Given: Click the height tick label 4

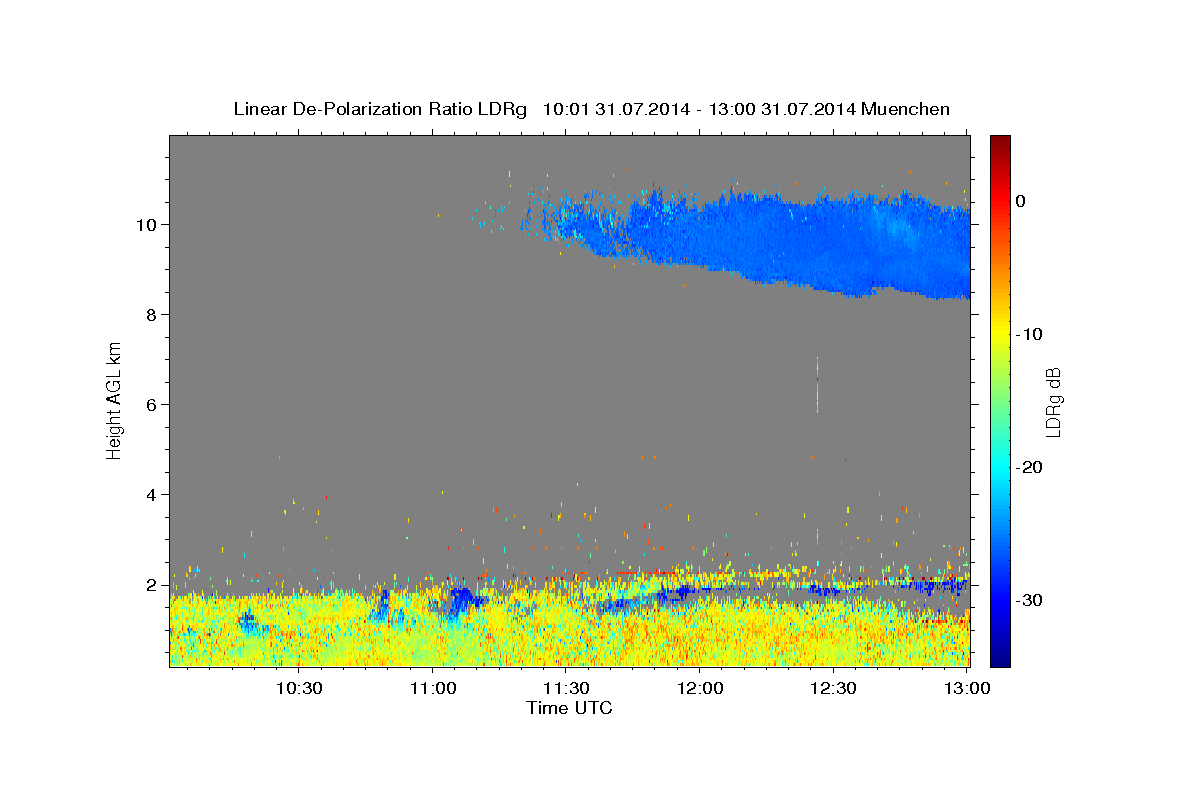Looking at the screenshot, I should pos(154,494).
